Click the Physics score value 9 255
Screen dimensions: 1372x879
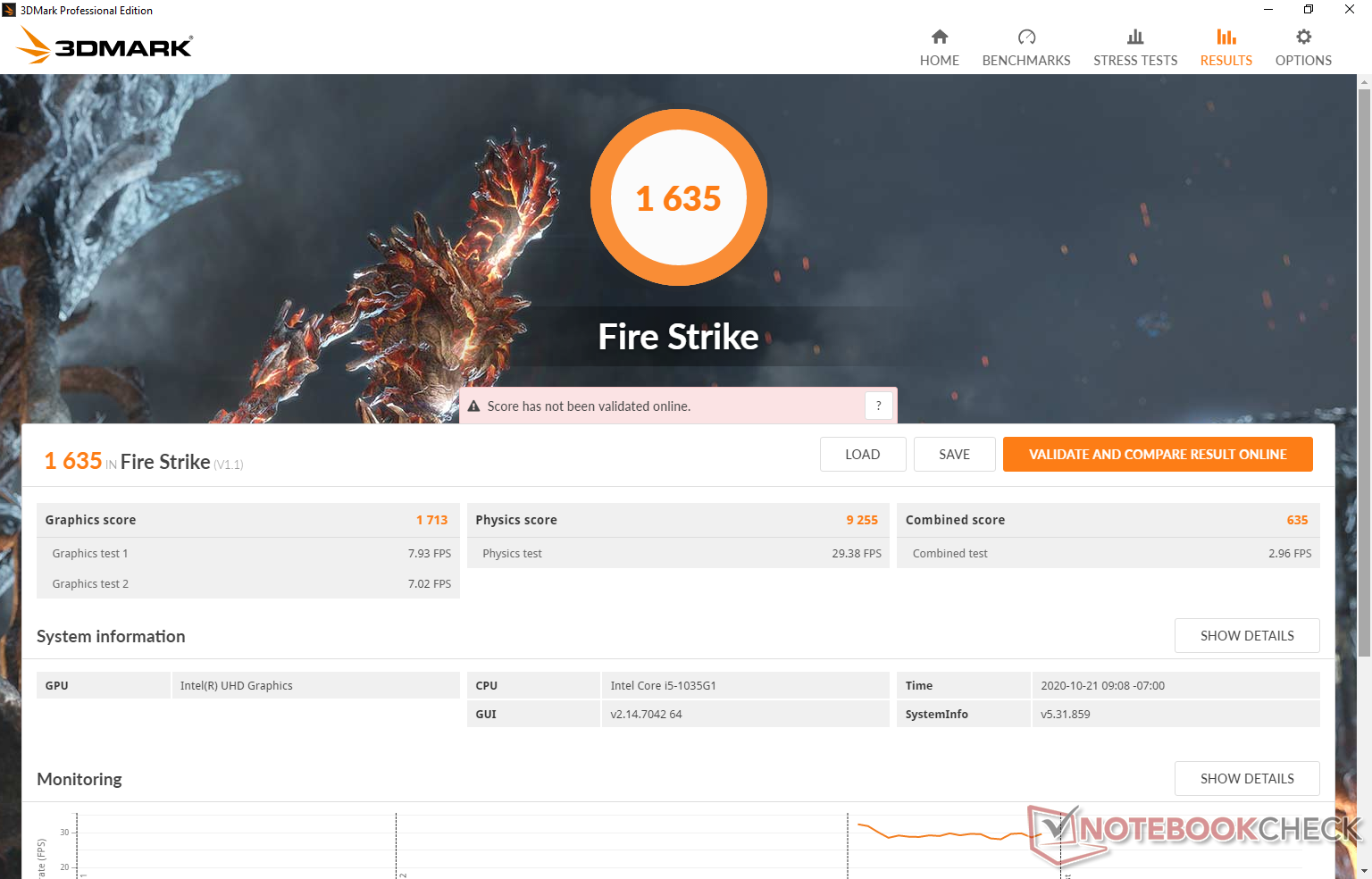(x=862, y=520)
